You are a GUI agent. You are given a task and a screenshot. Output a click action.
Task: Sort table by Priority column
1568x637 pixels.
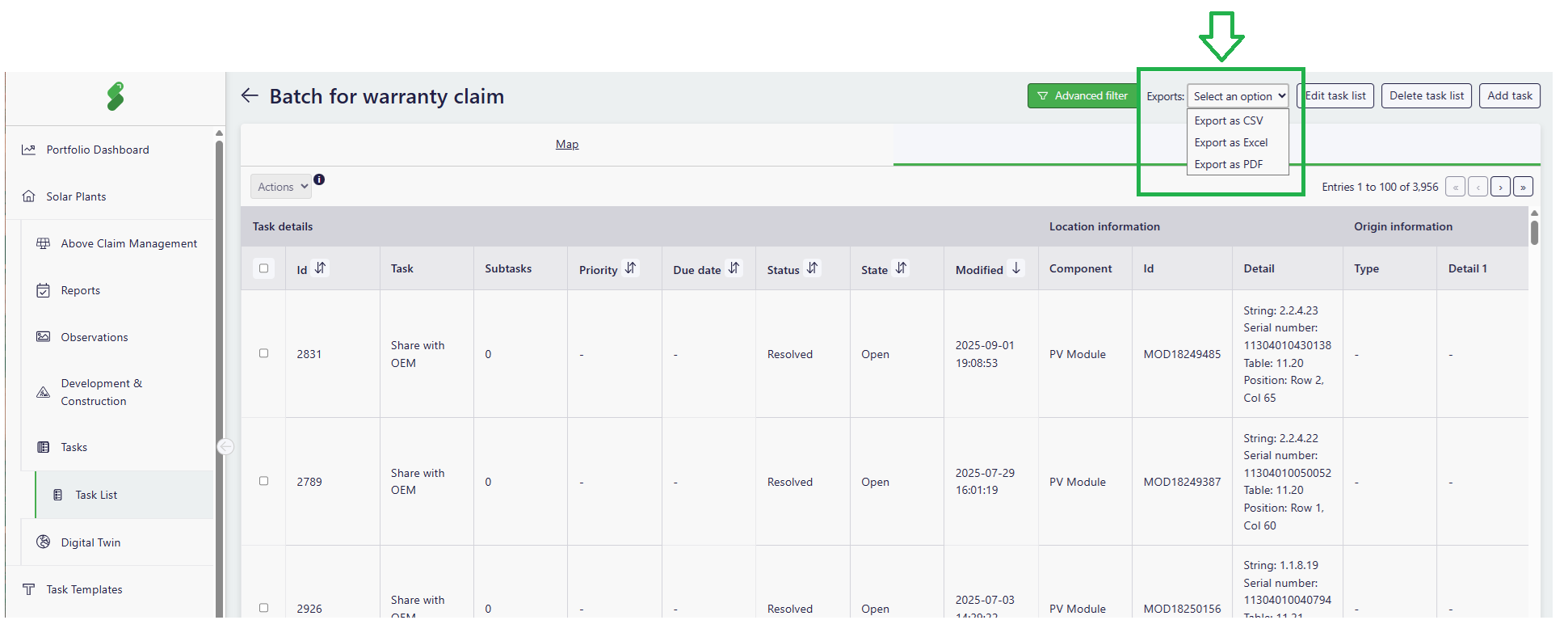tap(631, 268)
